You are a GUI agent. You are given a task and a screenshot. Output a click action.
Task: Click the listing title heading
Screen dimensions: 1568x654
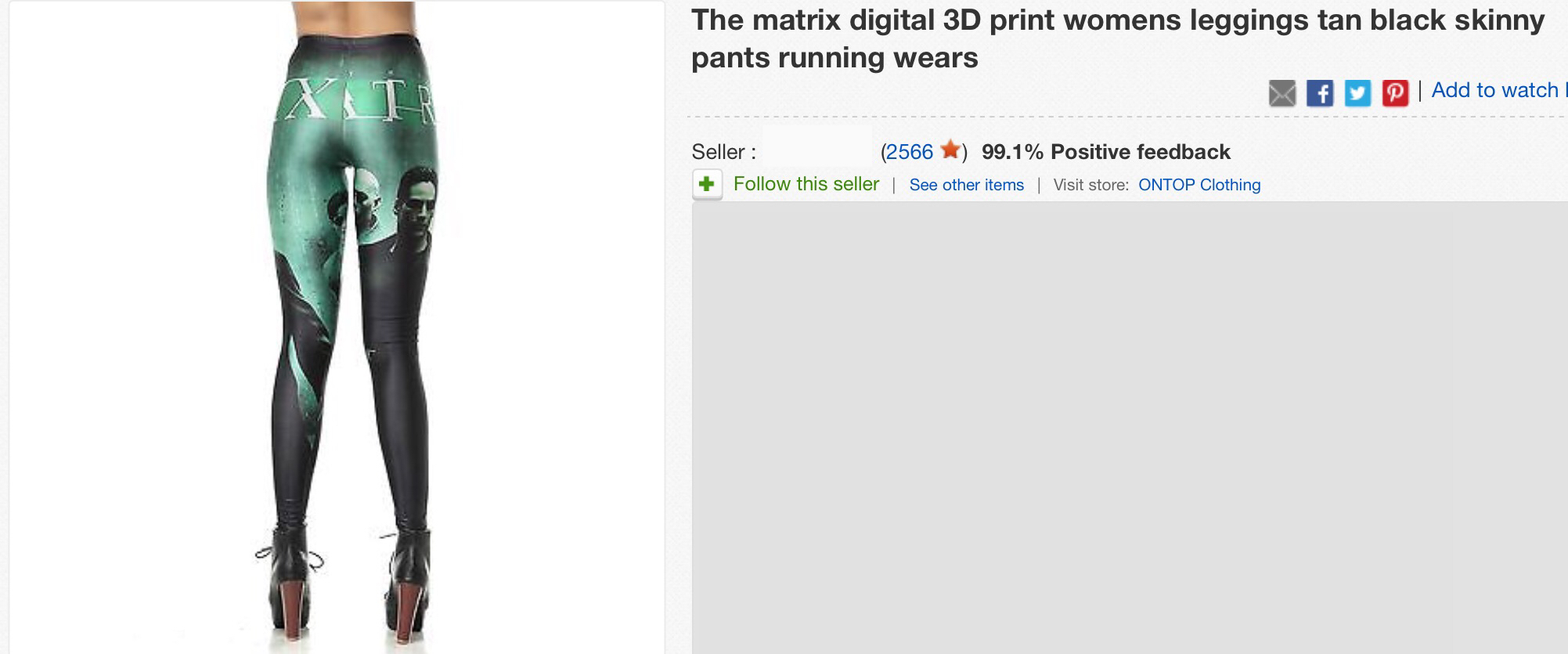click(1118, 38)
